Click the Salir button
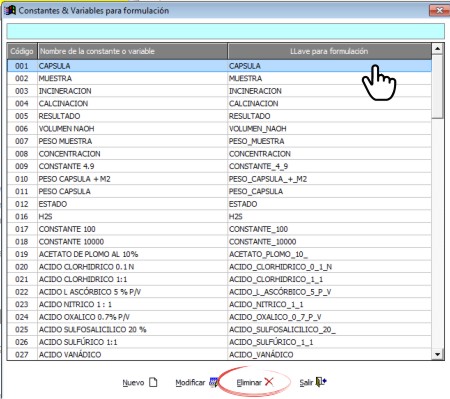Image resolution: width=450 pixels, height=399 pixels. [313, 382]
